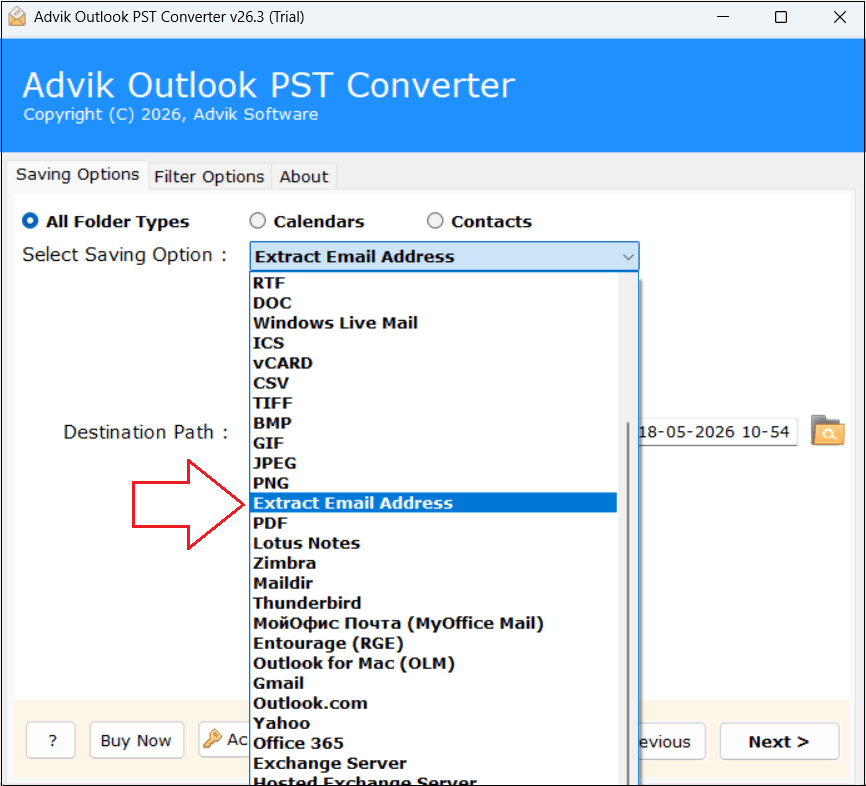Select vCARD in the dropdown list
The width and height of the screenshot is (866, 786).
(434, 363)
